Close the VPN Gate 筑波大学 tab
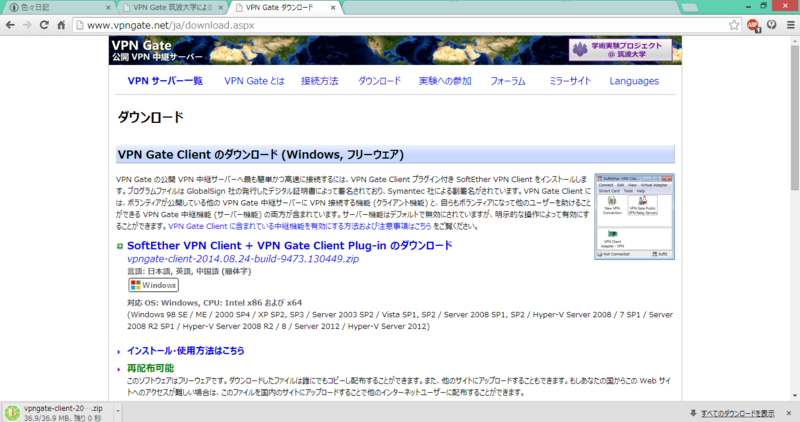The image size is (800, 422). (x=221, y=8)
